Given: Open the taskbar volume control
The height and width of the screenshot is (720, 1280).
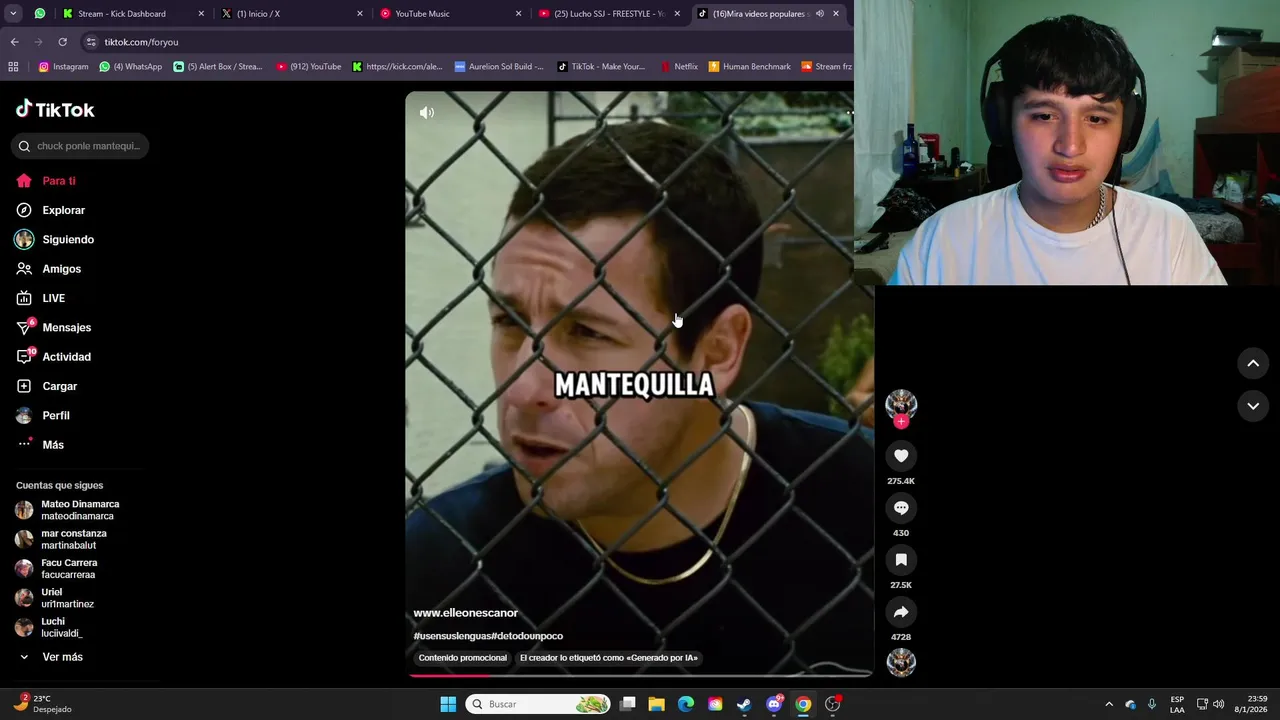Looking at the screenshot, I should tap(1218, 704).
